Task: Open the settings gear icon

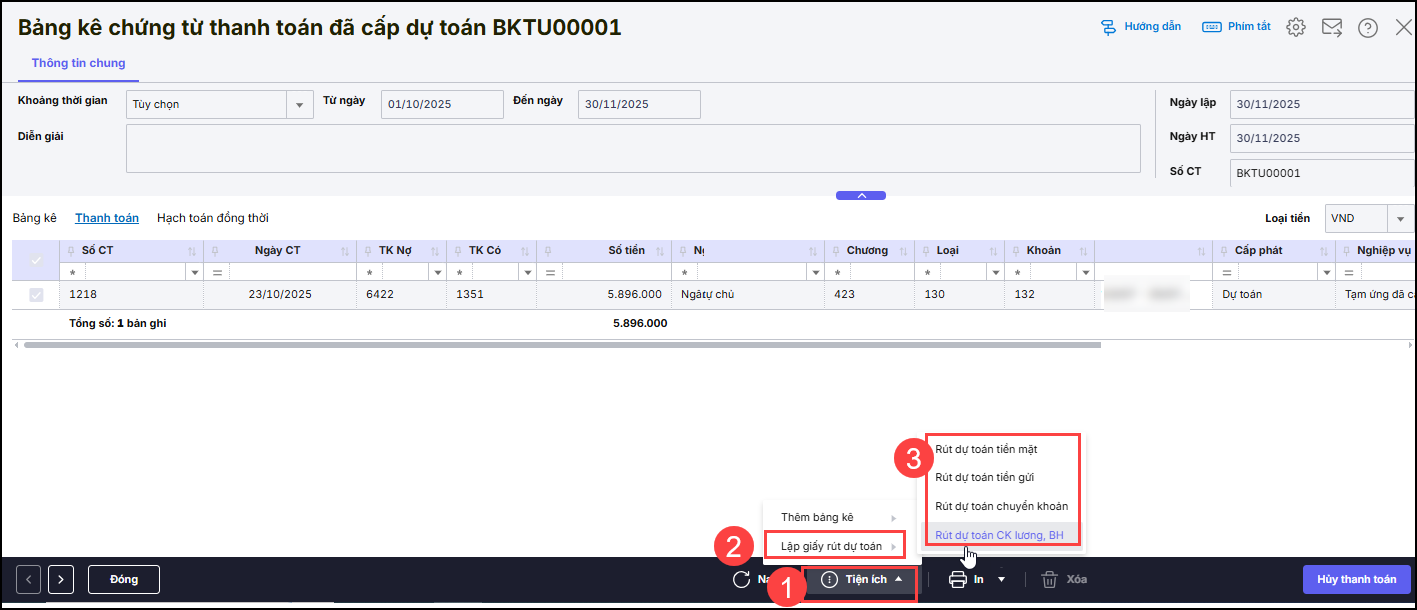Action: pyautogui.click(x=1296, y=28)
